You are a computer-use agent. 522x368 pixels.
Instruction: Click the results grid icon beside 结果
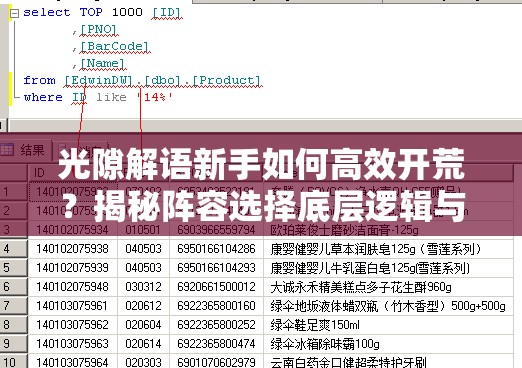pos(7,150)
